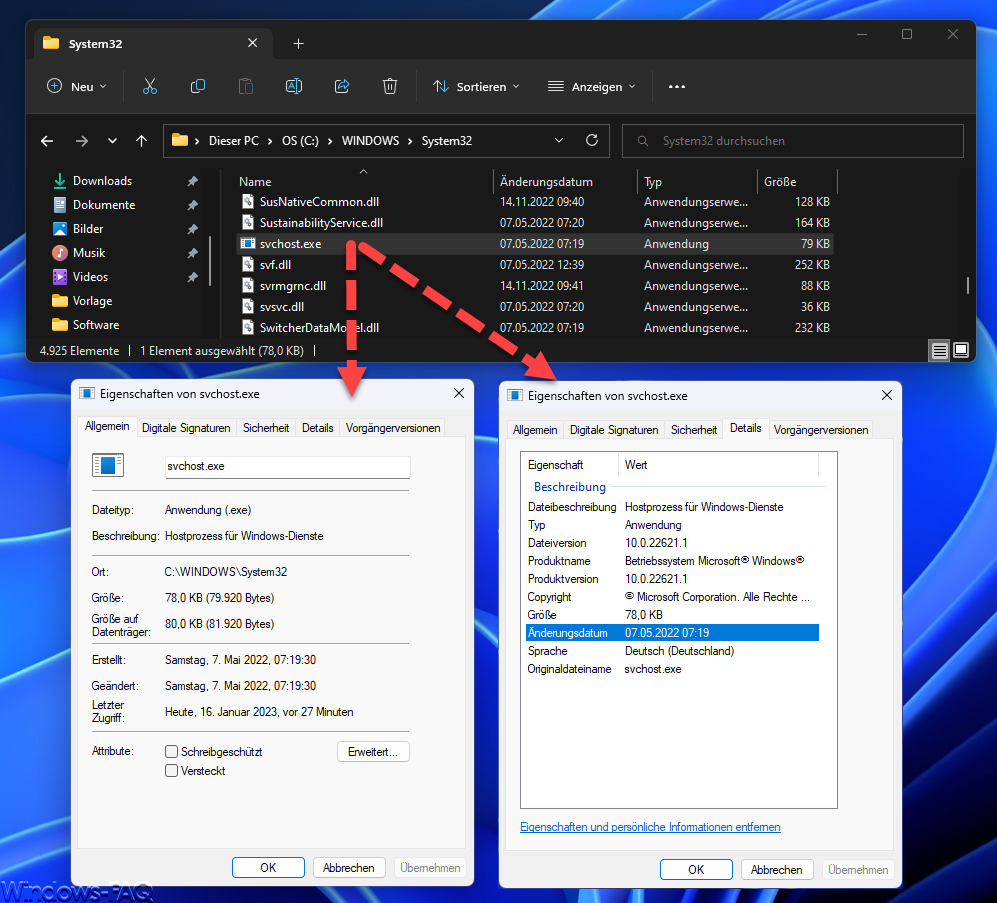997x903 pixels.
Task: Add a new tab with plus icon
Action: point(298,43)
